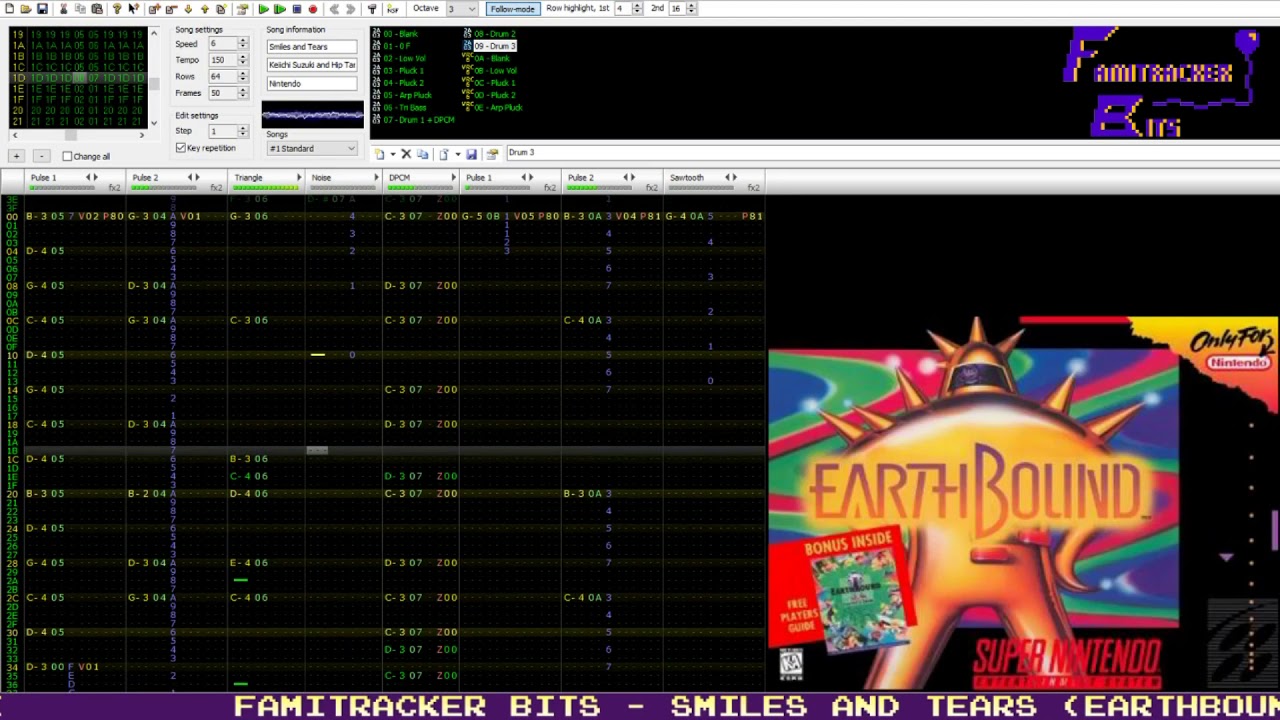Move frame up with arrow icon
This screenshot has height=720, width=1280.
(204, 9)
